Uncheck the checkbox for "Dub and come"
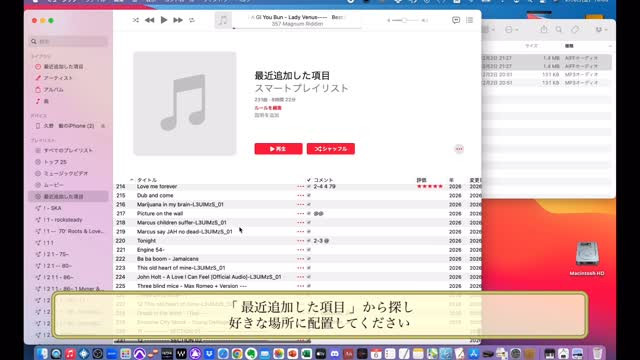Screen dimensions: 640x360 [x=309, y=196]
